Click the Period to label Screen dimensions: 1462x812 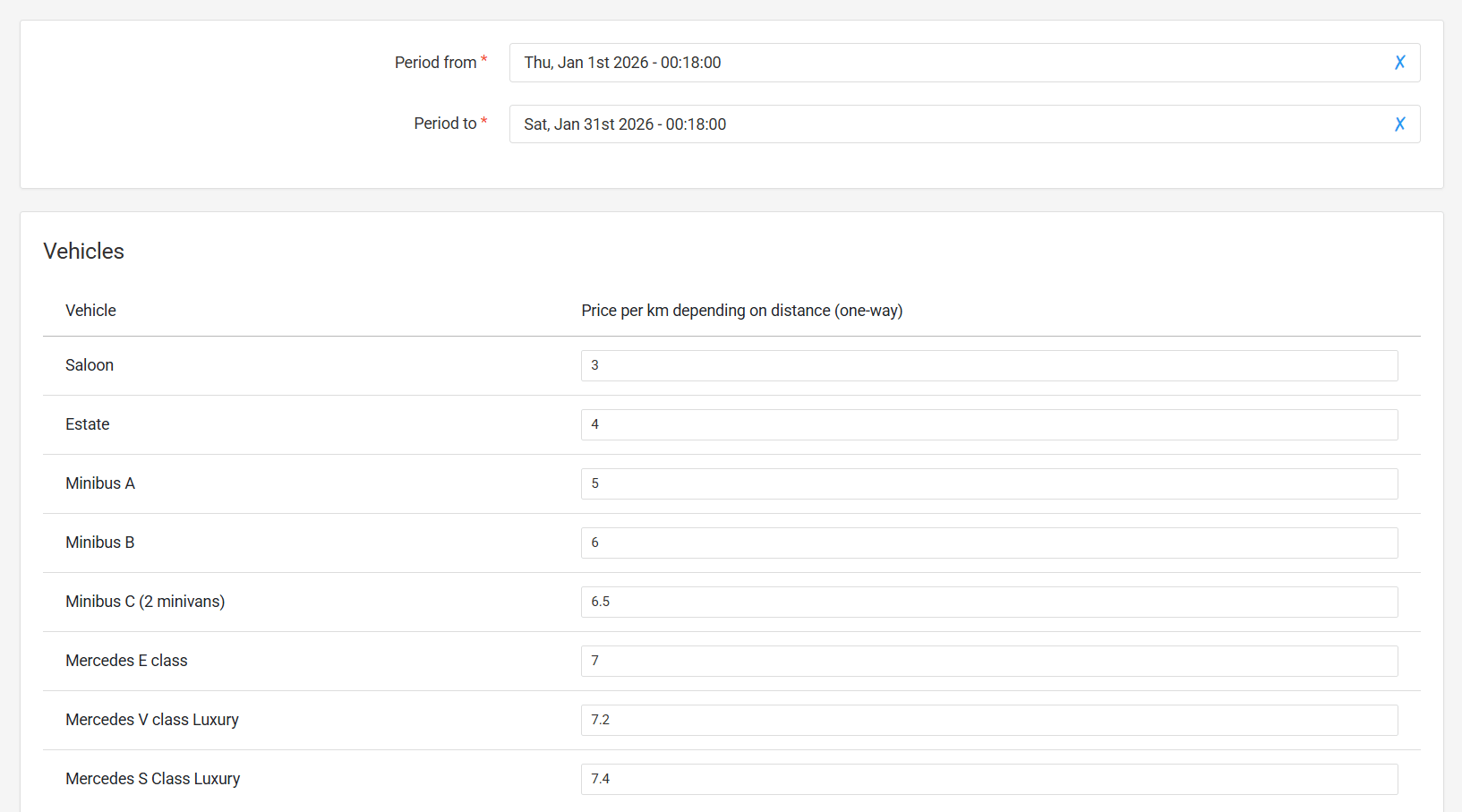click(x=445, y=124)
